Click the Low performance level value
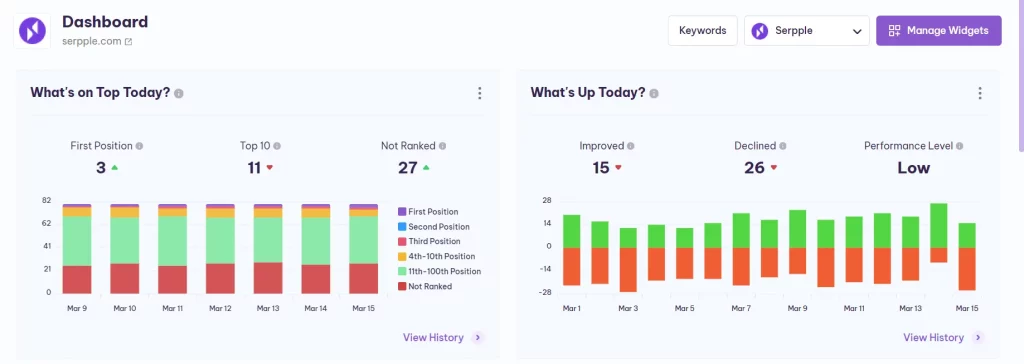 click(x=914, y=168)
